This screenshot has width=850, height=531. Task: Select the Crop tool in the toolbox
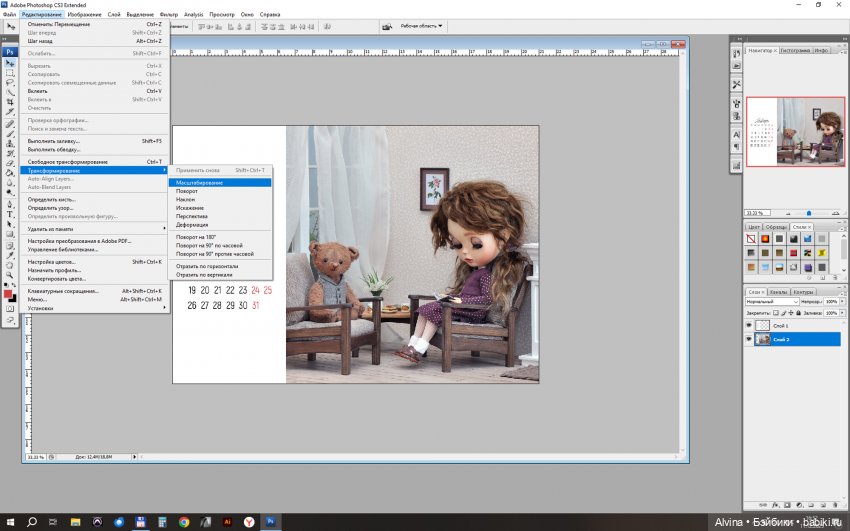pyautogui.click(x=10, y=103)
